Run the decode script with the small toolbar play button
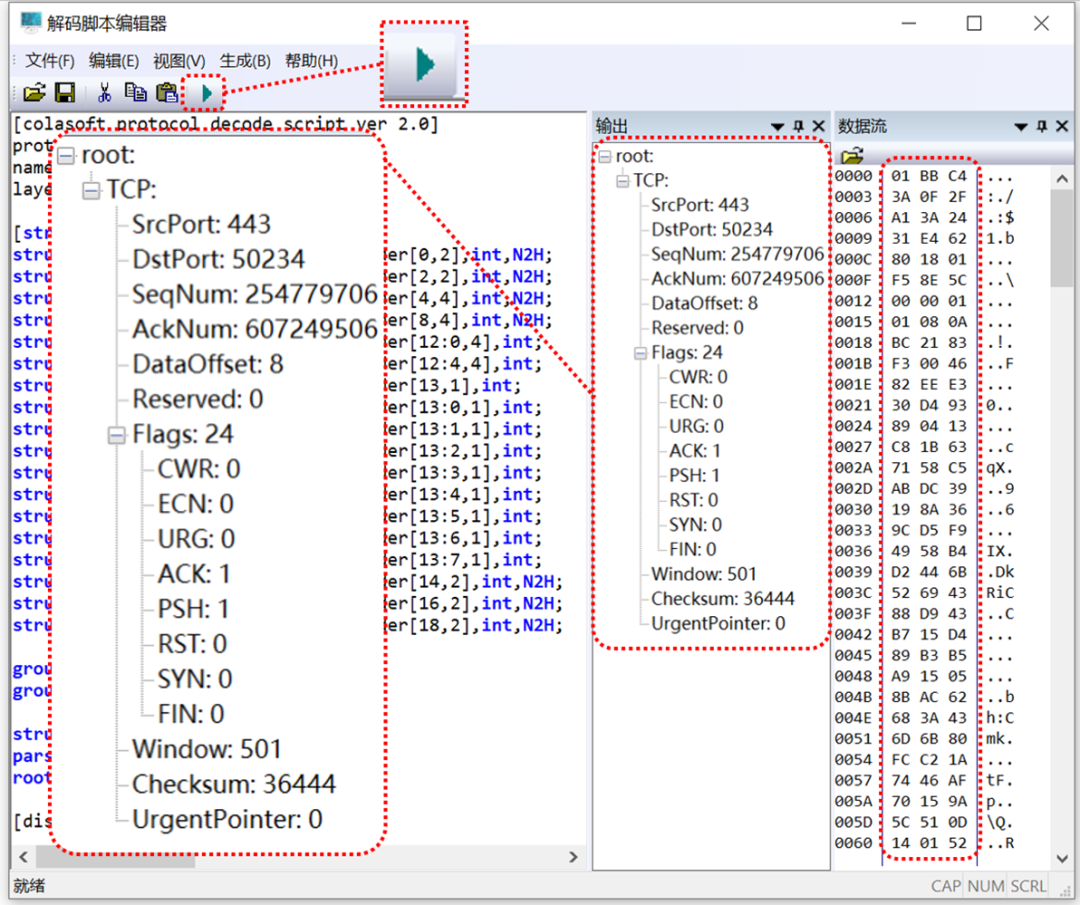1080x905 pixels. tap(207, 93)
